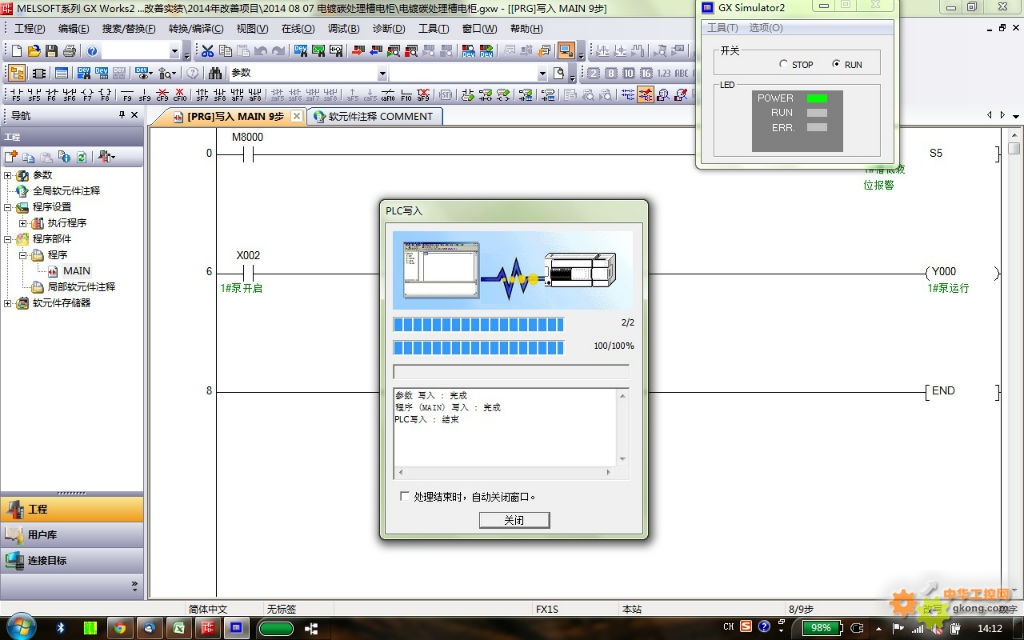
Task: Open 工具(T) menu in GX Simulator2
Action: tap(722, 27)
